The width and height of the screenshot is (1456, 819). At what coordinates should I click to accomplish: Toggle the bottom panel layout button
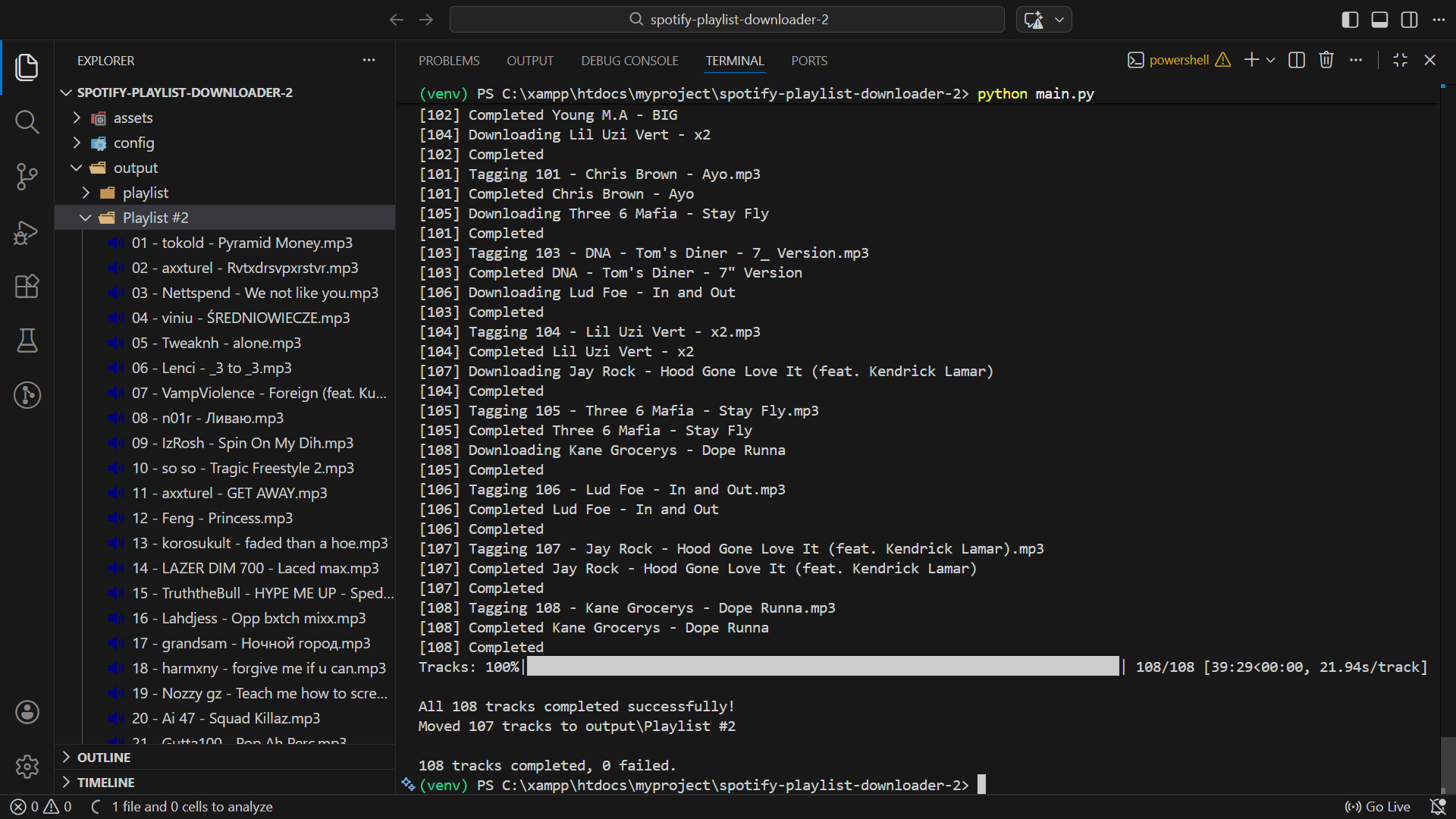1379,20
